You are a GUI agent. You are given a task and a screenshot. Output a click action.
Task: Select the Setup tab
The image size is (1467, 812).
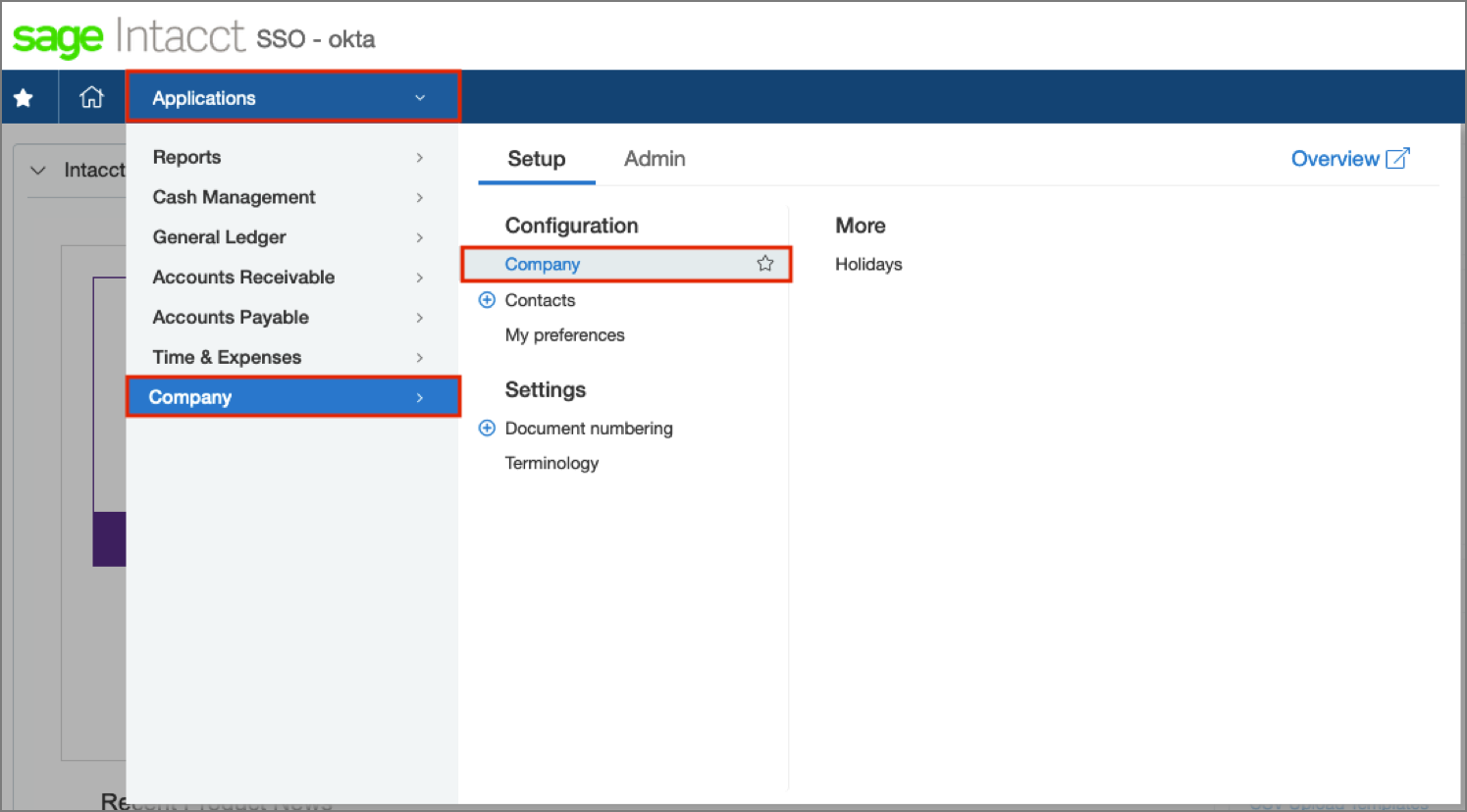click(x=536, y=159)
